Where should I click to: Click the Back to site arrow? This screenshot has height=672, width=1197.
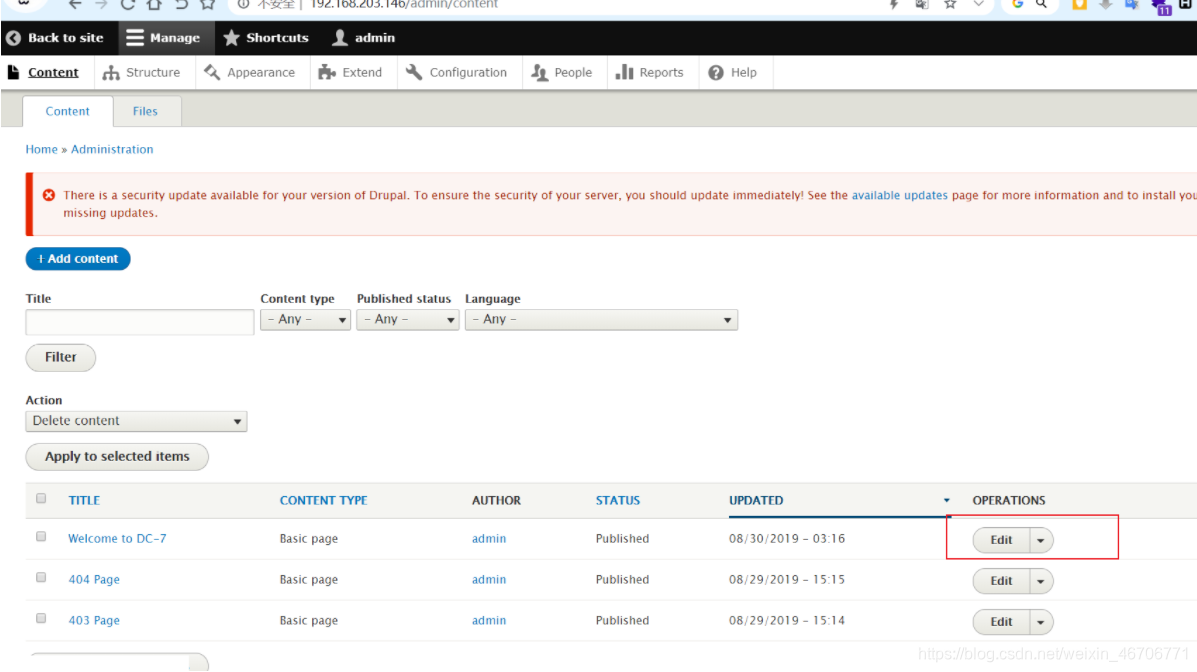pos(55,37)
